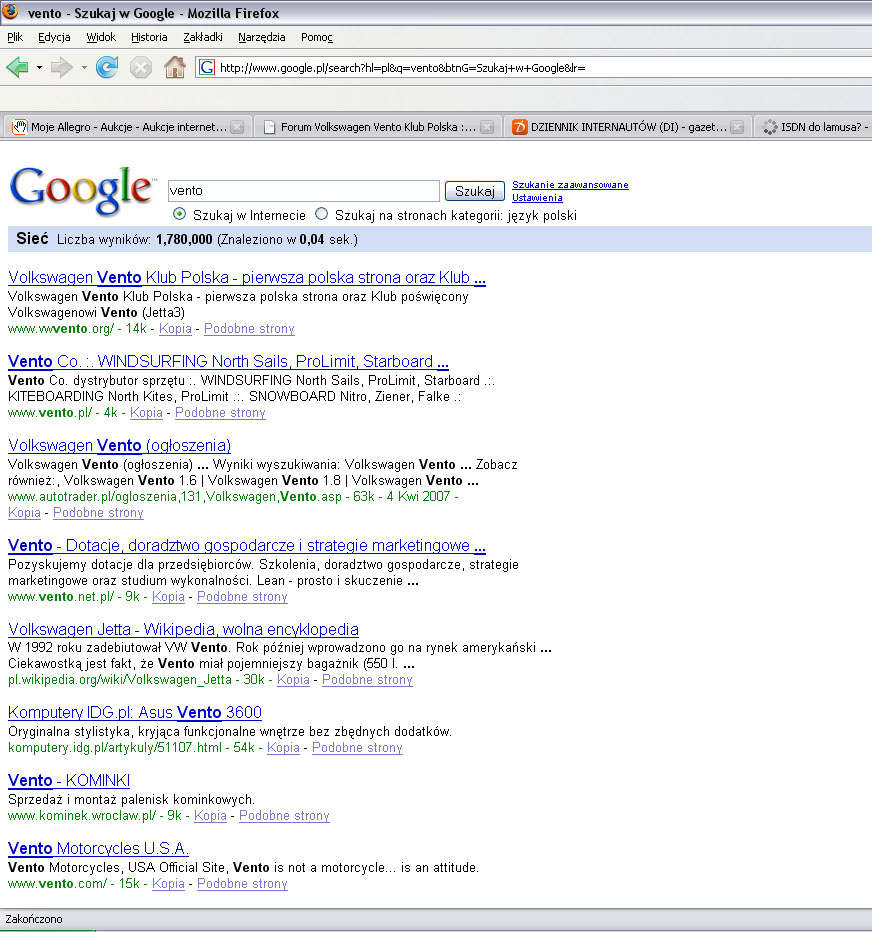Open Vento - Dotacje, doradztwo gospodarcze result

click(x=247, y=546)
